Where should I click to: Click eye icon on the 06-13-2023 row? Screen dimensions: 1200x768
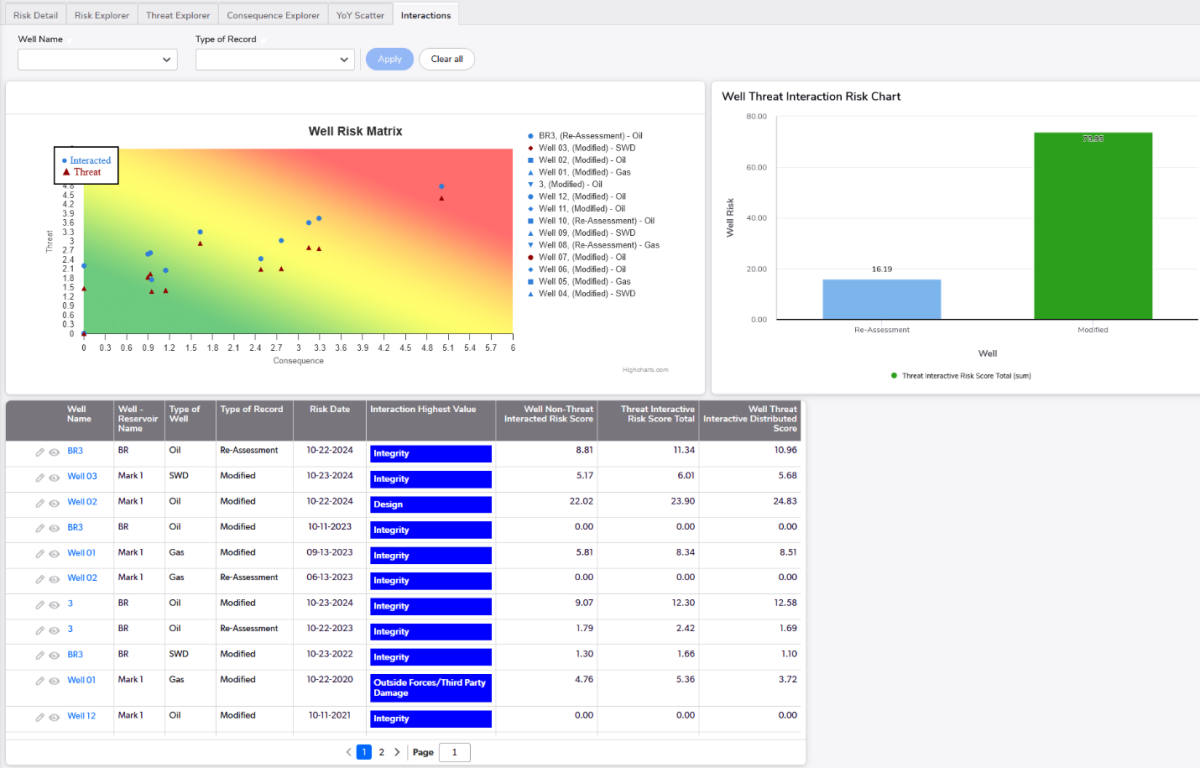54,579
